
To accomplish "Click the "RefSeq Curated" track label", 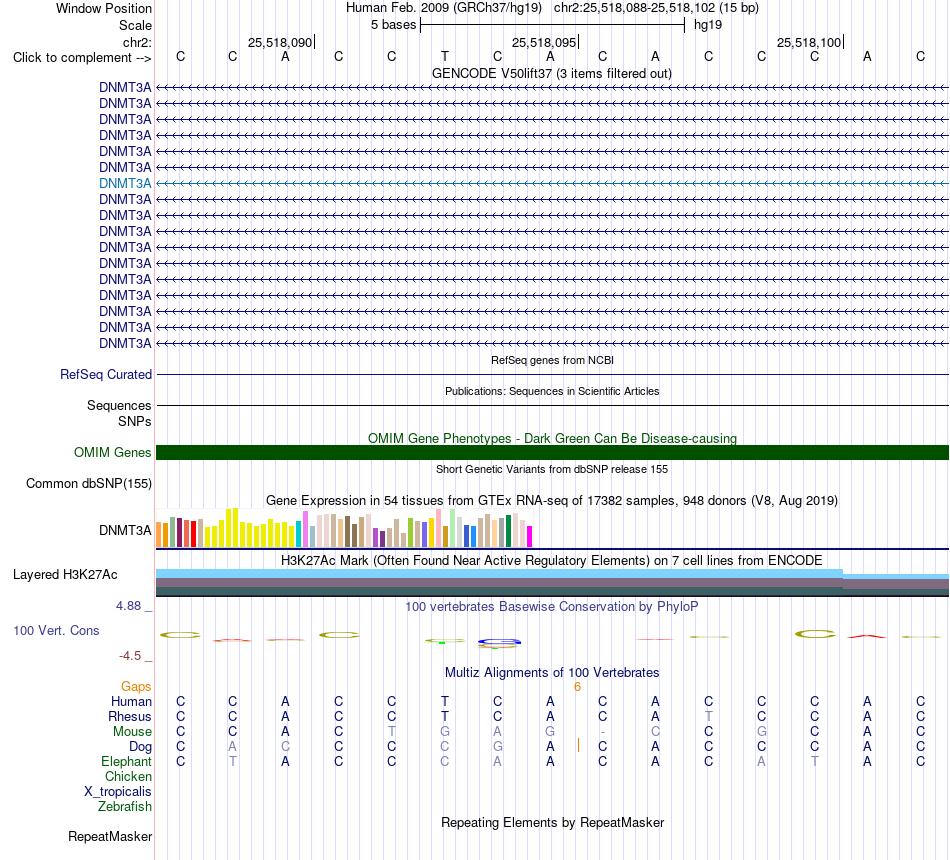I will click(x=106, y=375).
